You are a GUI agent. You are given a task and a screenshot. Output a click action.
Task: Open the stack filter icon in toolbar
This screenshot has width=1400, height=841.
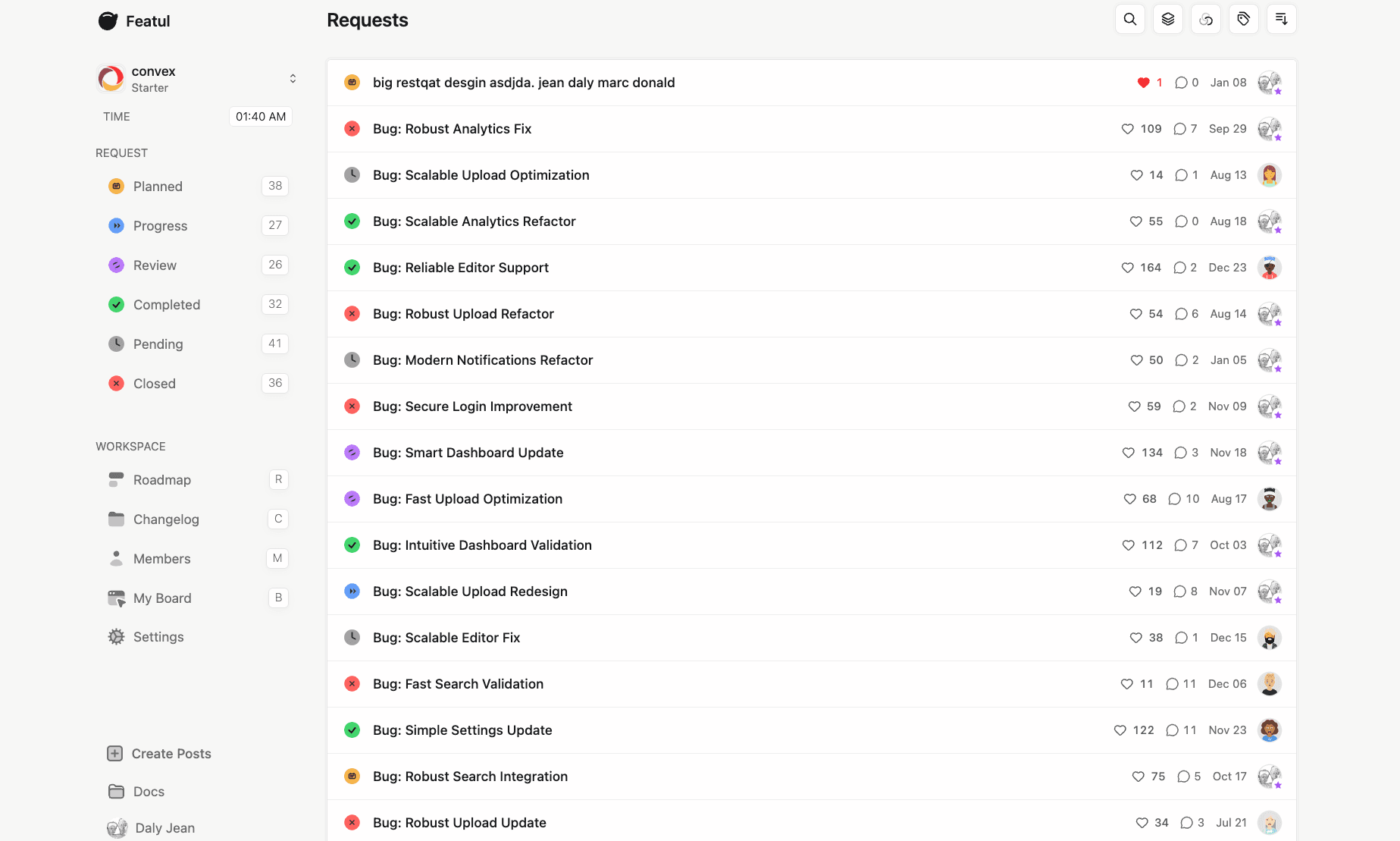point(1167,19)
